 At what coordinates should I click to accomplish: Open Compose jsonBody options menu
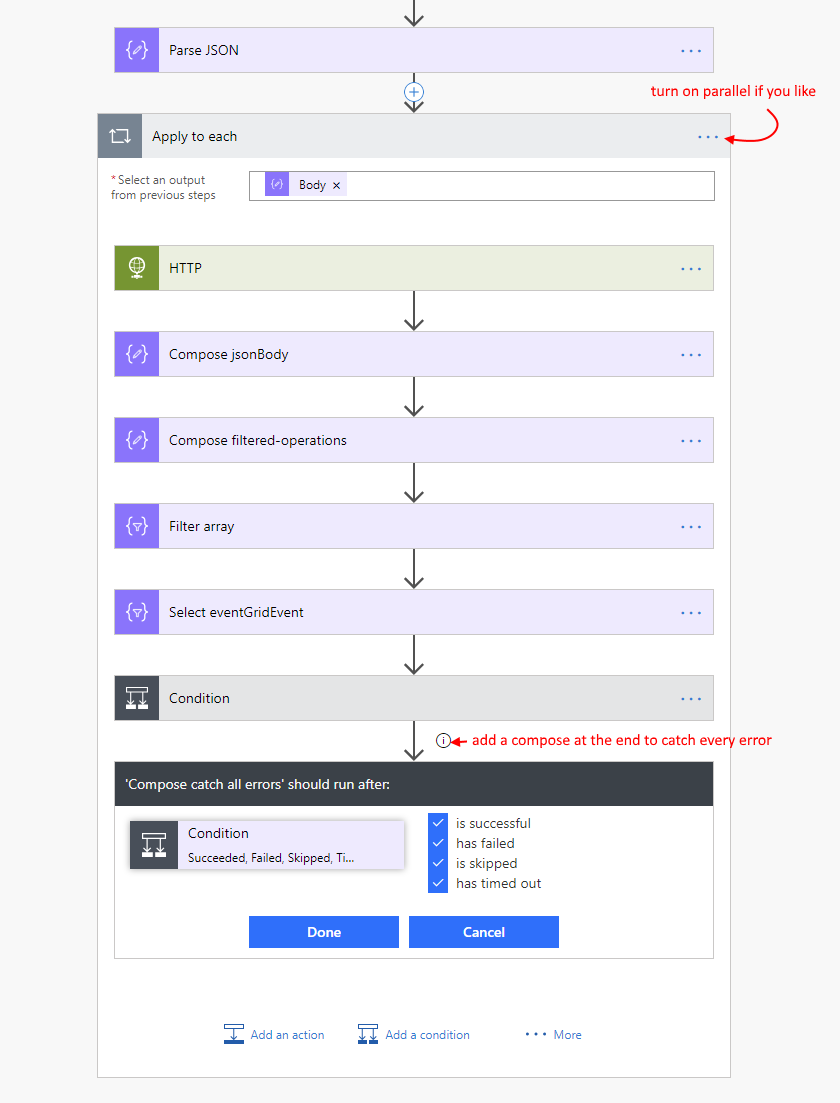691,355
